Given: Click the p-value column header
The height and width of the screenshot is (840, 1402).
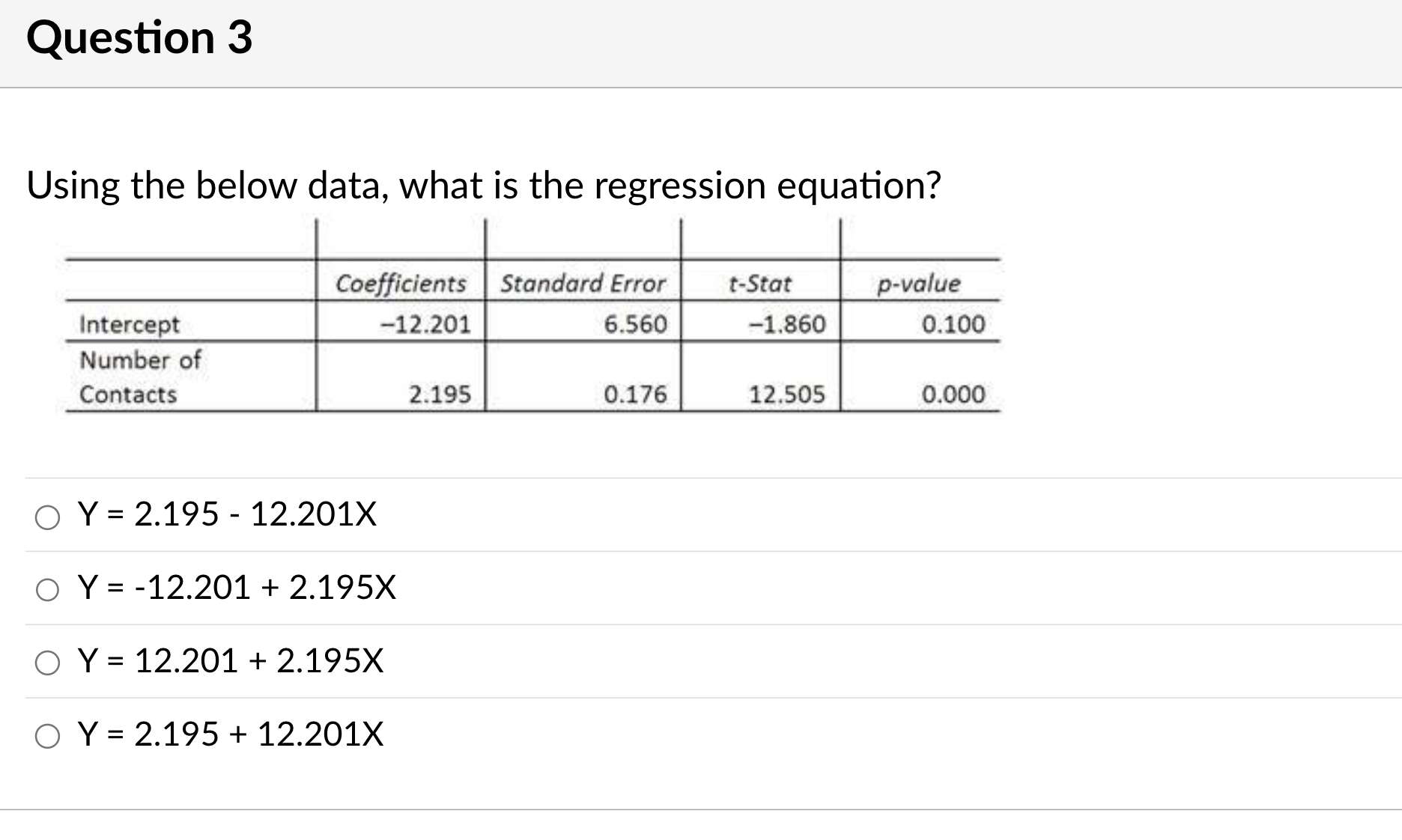Looking at the screenshot, I should (917, 283).
